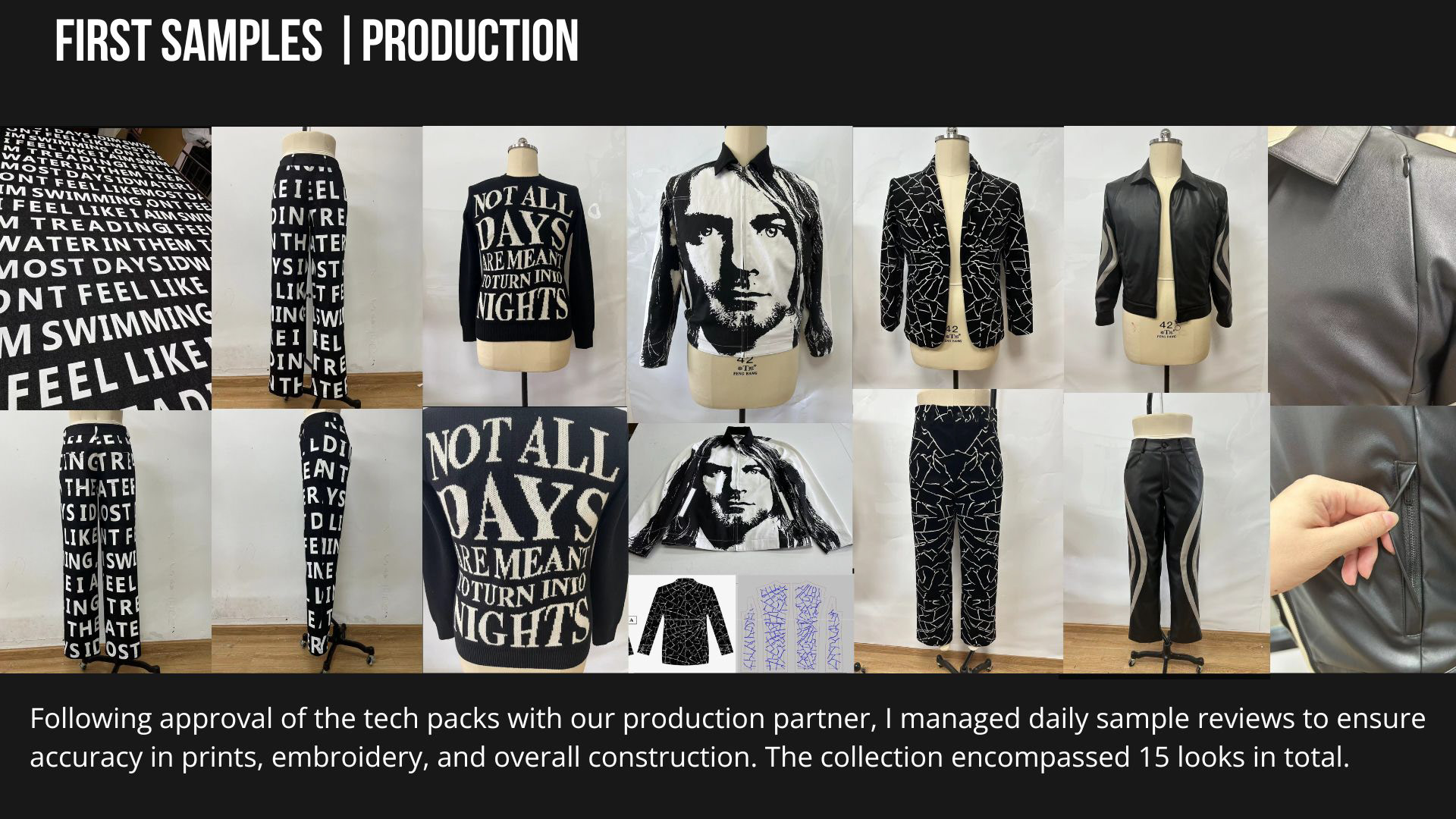Click the word PRODUCTION in the heading

click(470, 41)
